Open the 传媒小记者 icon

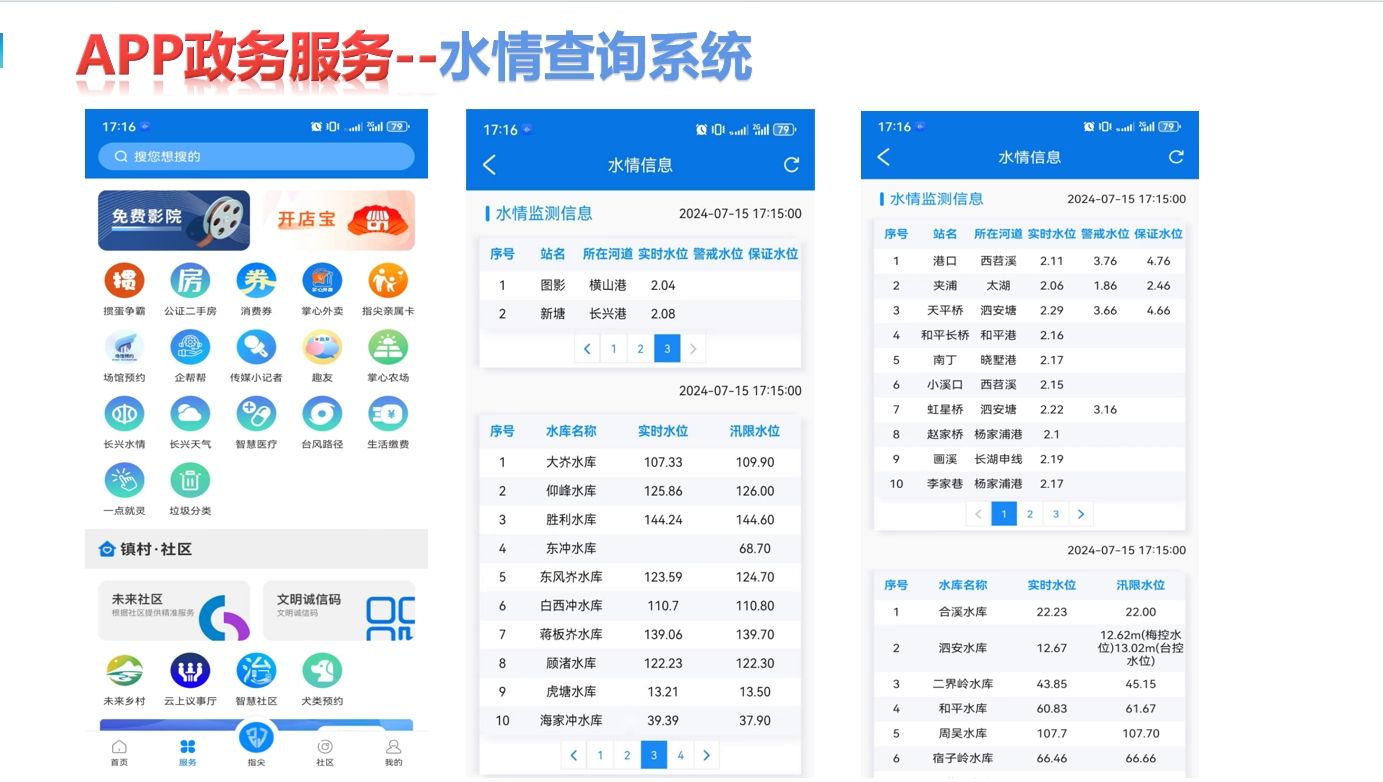256,348
